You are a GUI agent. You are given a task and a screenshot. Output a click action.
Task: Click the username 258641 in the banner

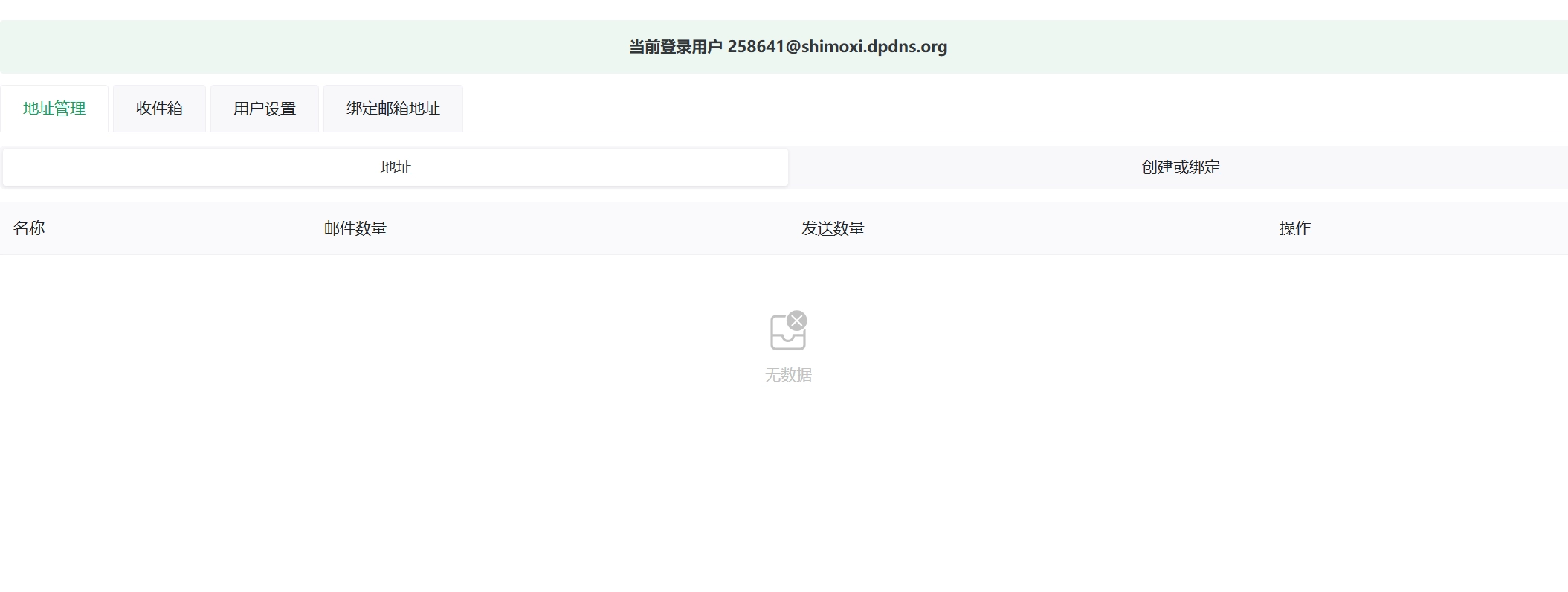click(x=755, y=47)
